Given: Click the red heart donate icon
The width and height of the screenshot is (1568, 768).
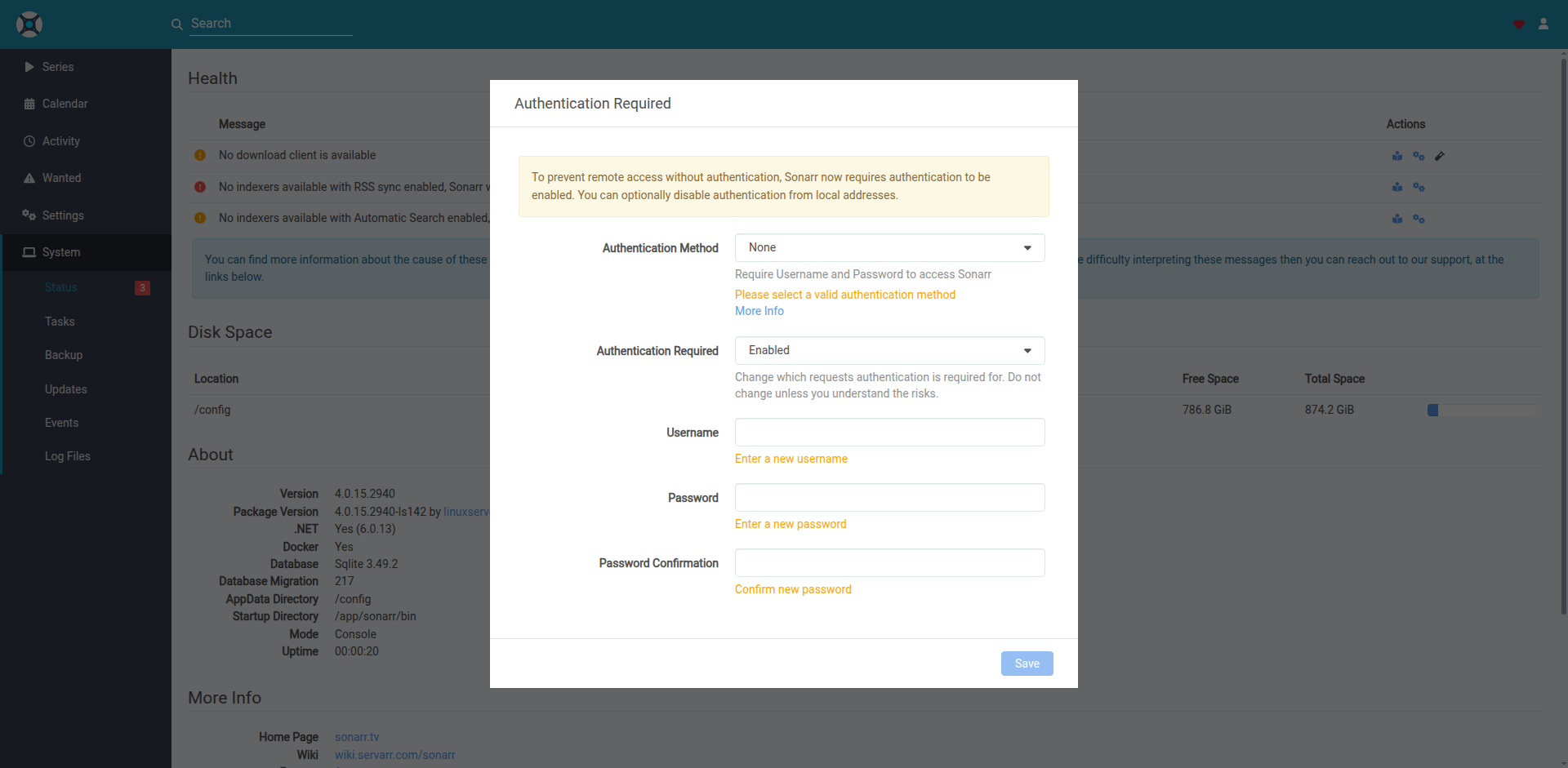Looking at the screenshot, I should (x=1519, y=24).
